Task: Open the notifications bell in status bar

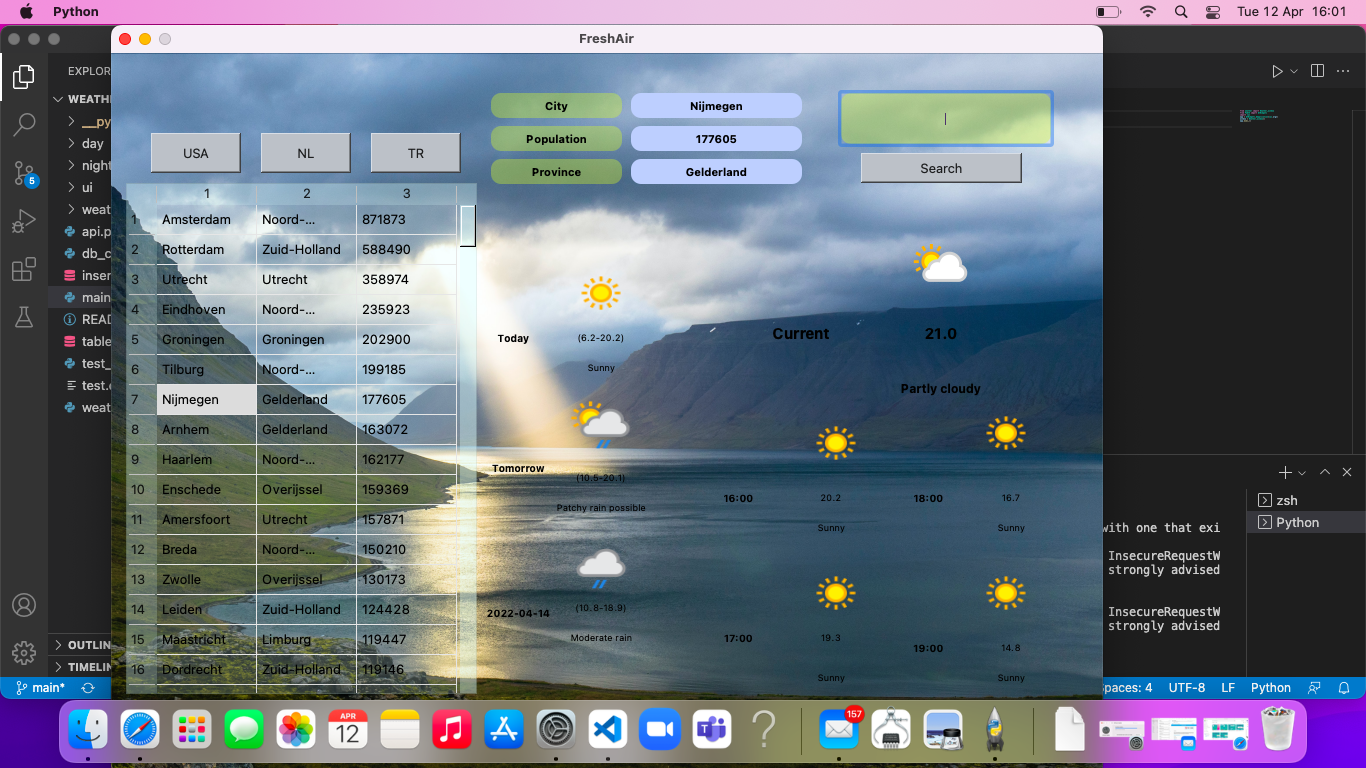Action: [1344, 688]
